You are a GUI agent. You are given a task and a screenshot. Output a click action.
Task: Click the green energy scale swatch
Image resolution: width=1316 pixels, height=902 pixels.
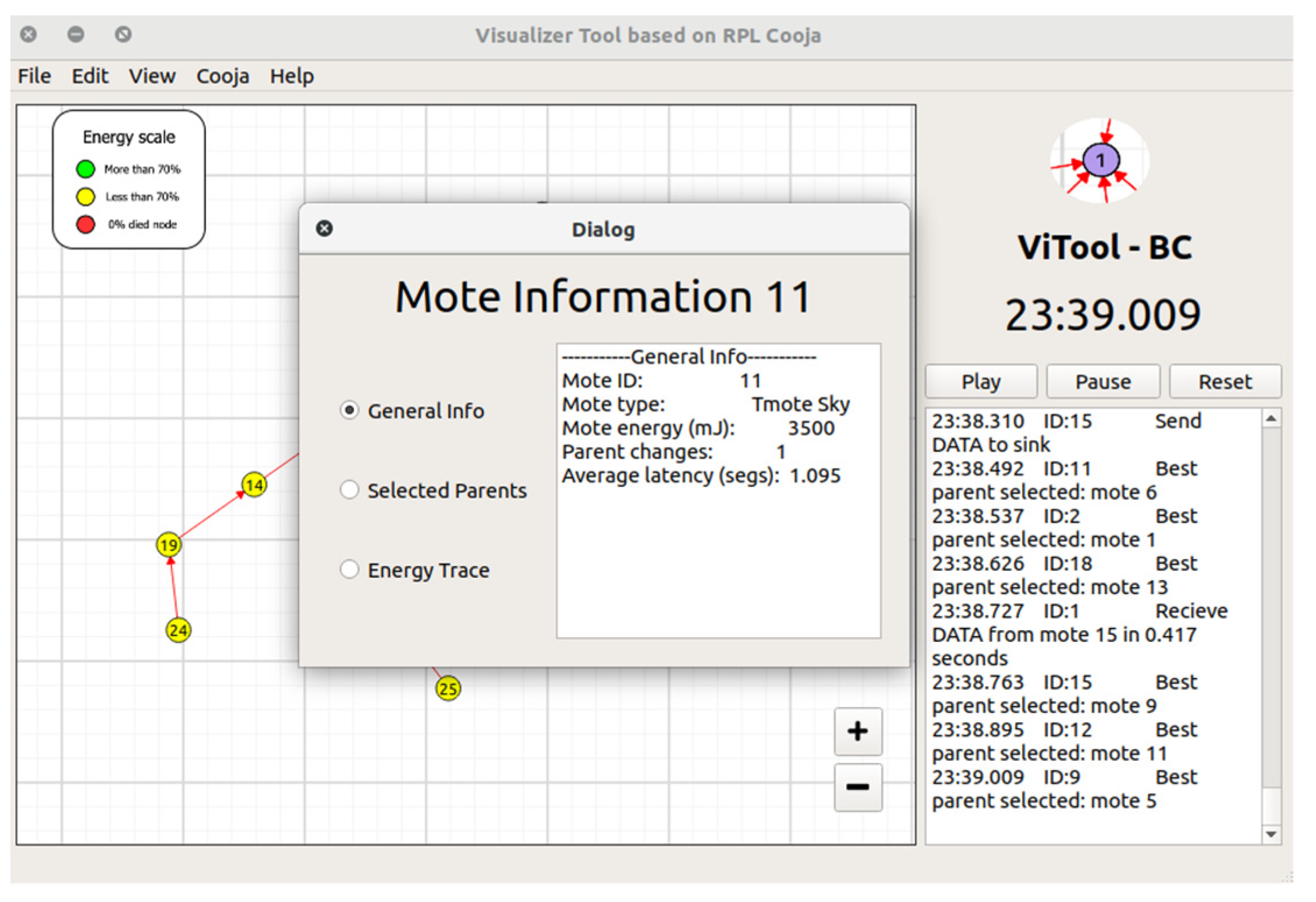pos(86,169)
